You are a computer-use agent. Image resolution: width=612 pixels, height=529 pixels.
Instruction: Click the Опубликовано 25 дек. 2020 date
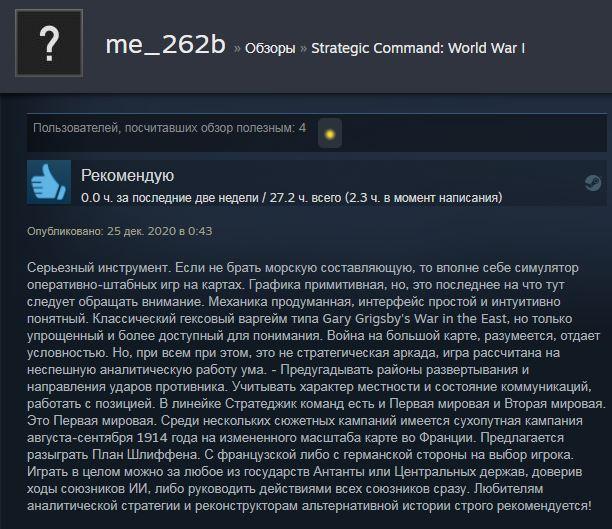120,231
